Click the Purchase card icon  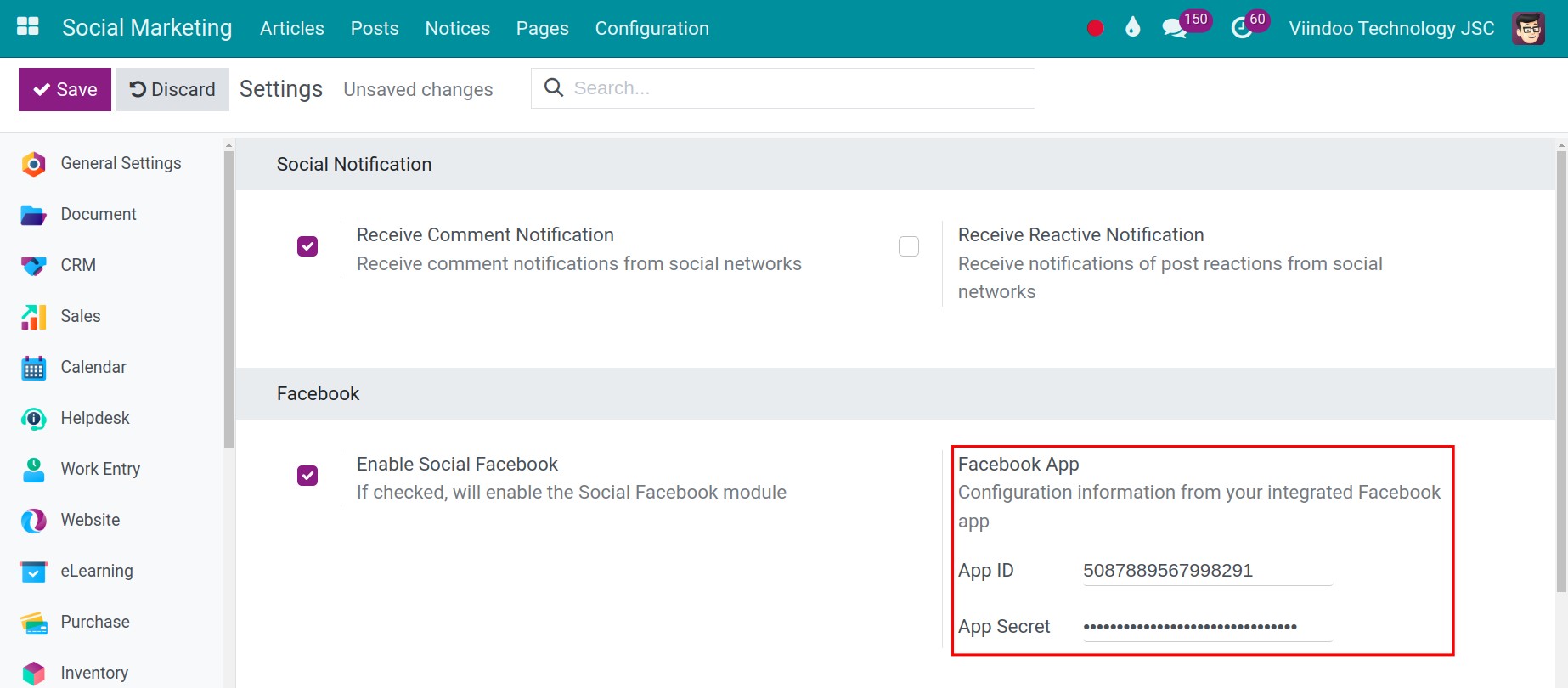click(x=33, y=623)
